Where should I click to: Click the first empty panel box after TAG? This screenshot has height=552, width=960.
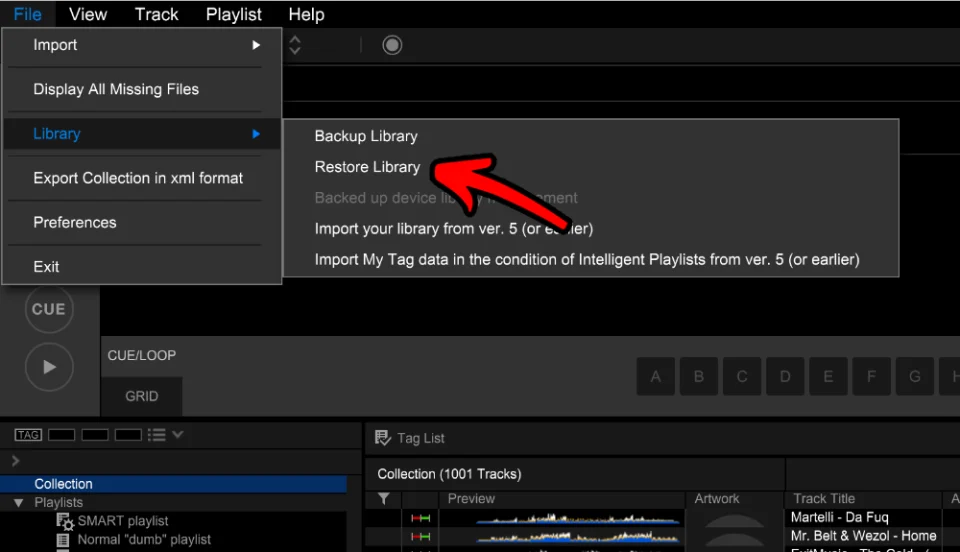(x=62, y=435)
